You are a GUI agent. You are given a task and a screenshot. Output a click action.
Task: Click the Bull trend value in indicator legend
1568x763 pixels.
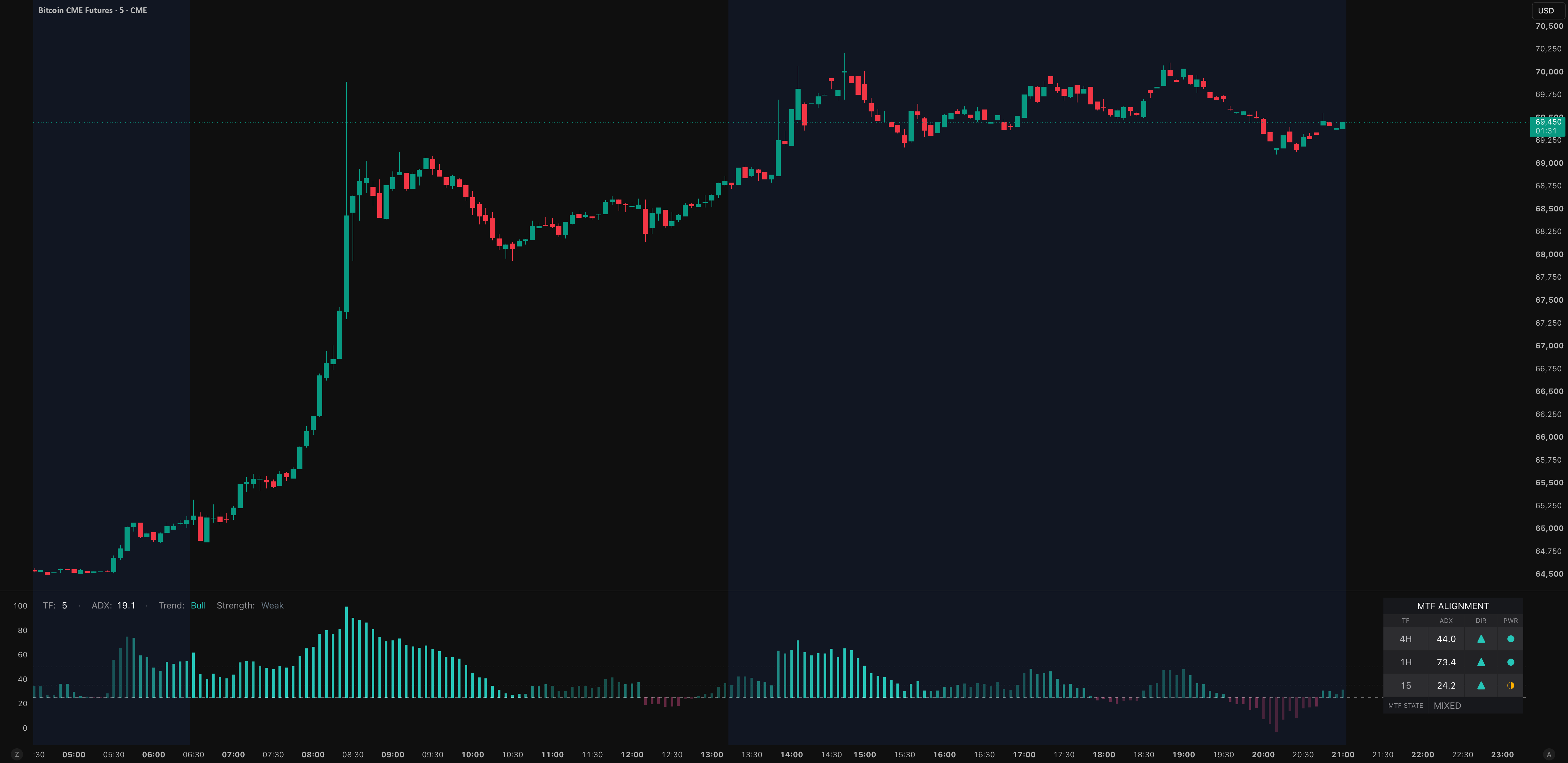coord(198,605)
